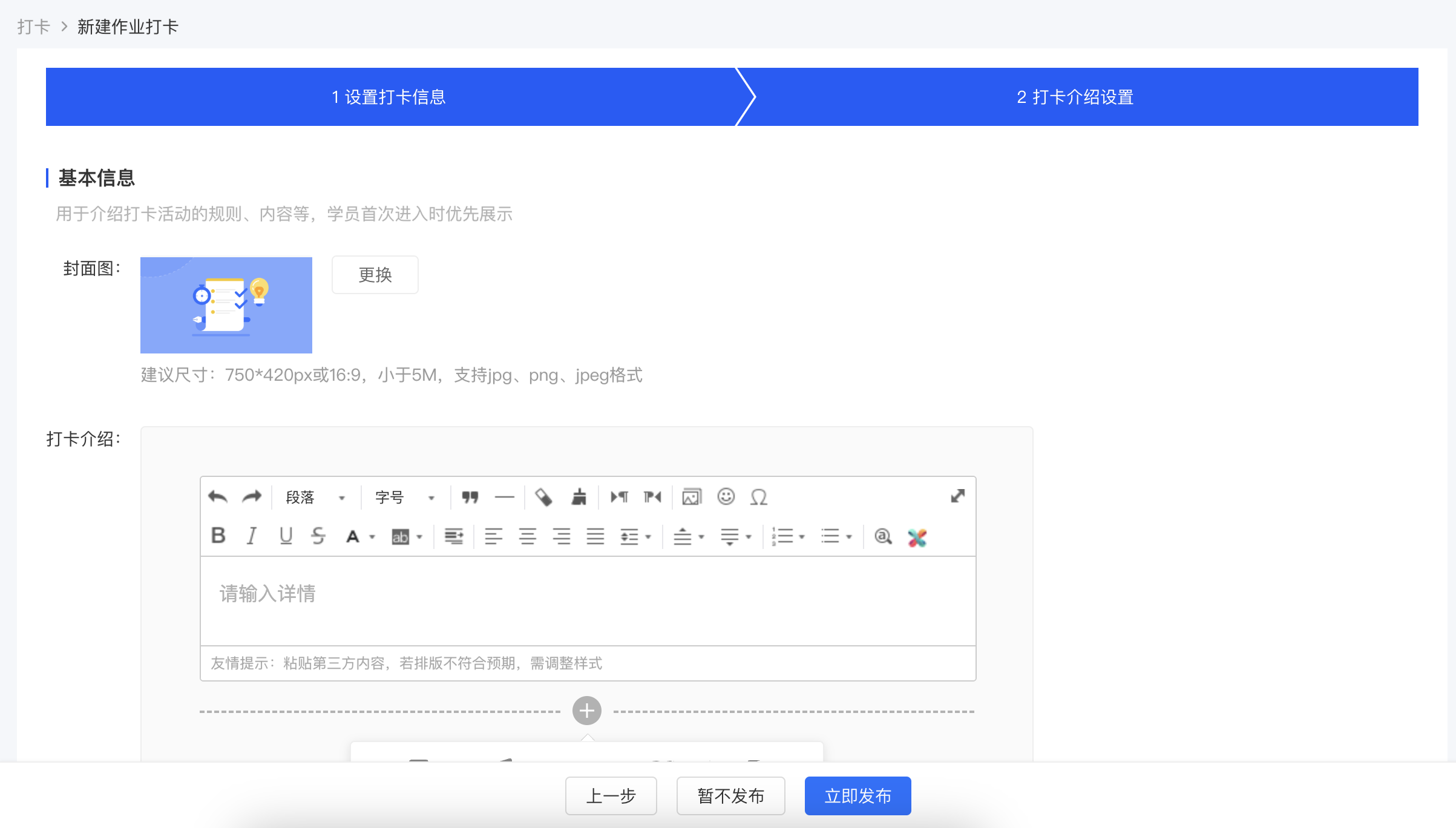Image resolution: width=1456 pixels, height=828 pixels.
Task: Open the 字号 font size dropdown
Action: [405, 498]
